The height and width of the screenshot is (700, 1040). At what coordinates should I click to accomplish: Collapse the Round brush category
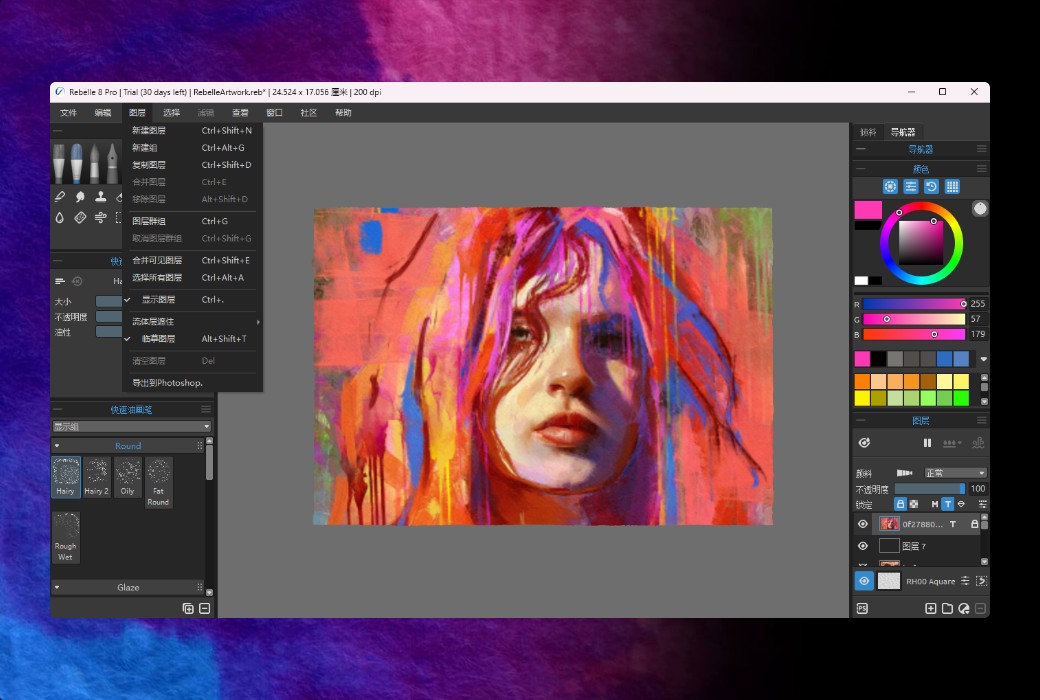(x=57, y=446)
